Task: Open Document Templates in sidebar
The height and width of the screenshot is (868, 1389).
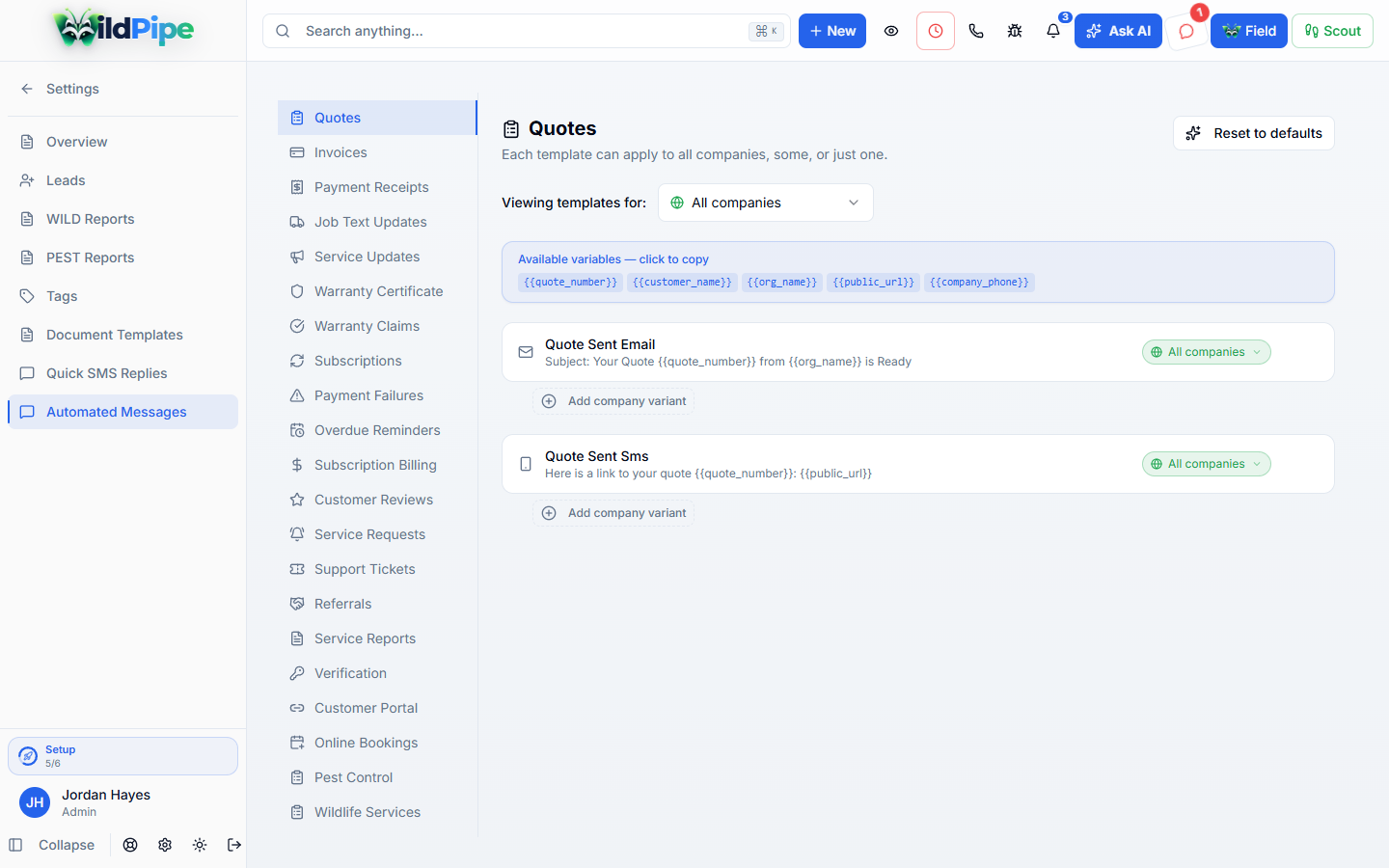Action: coord(123,335)
